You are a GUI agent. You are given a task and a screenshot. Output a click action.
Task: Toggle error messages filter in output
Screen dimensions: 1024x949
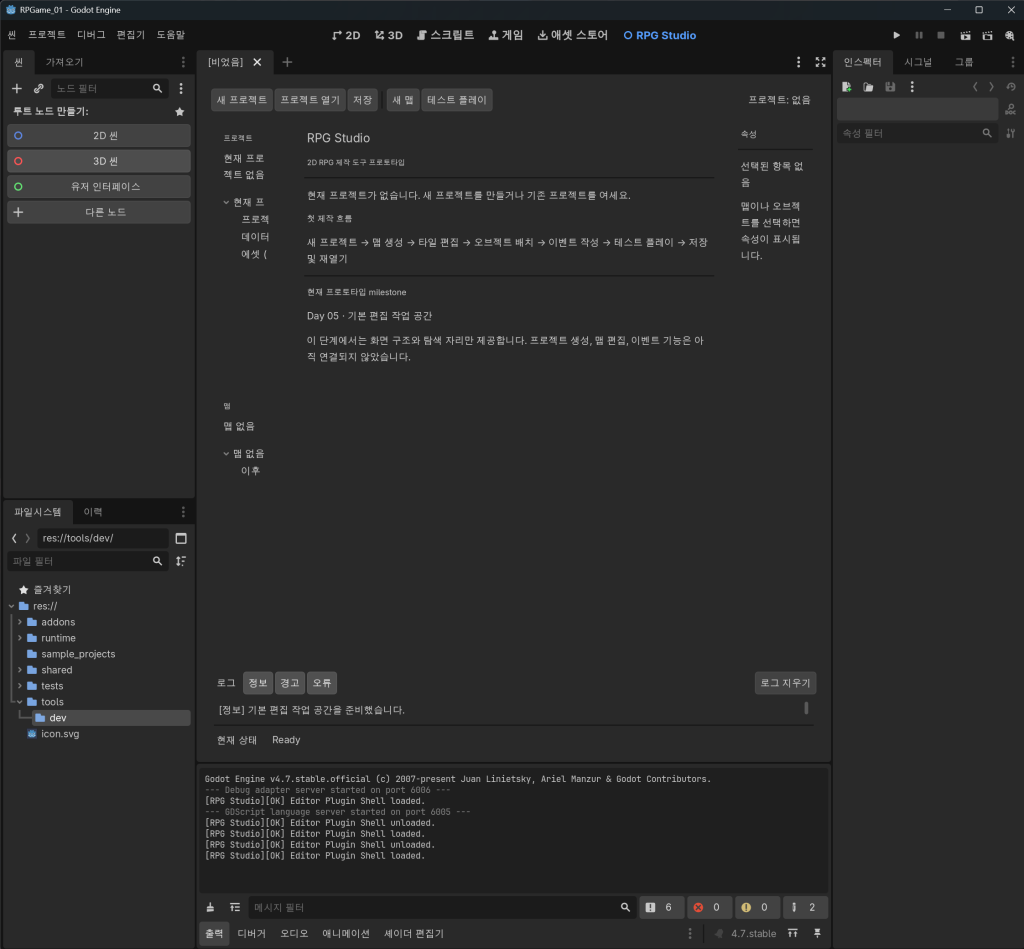(x=709, y=907)
